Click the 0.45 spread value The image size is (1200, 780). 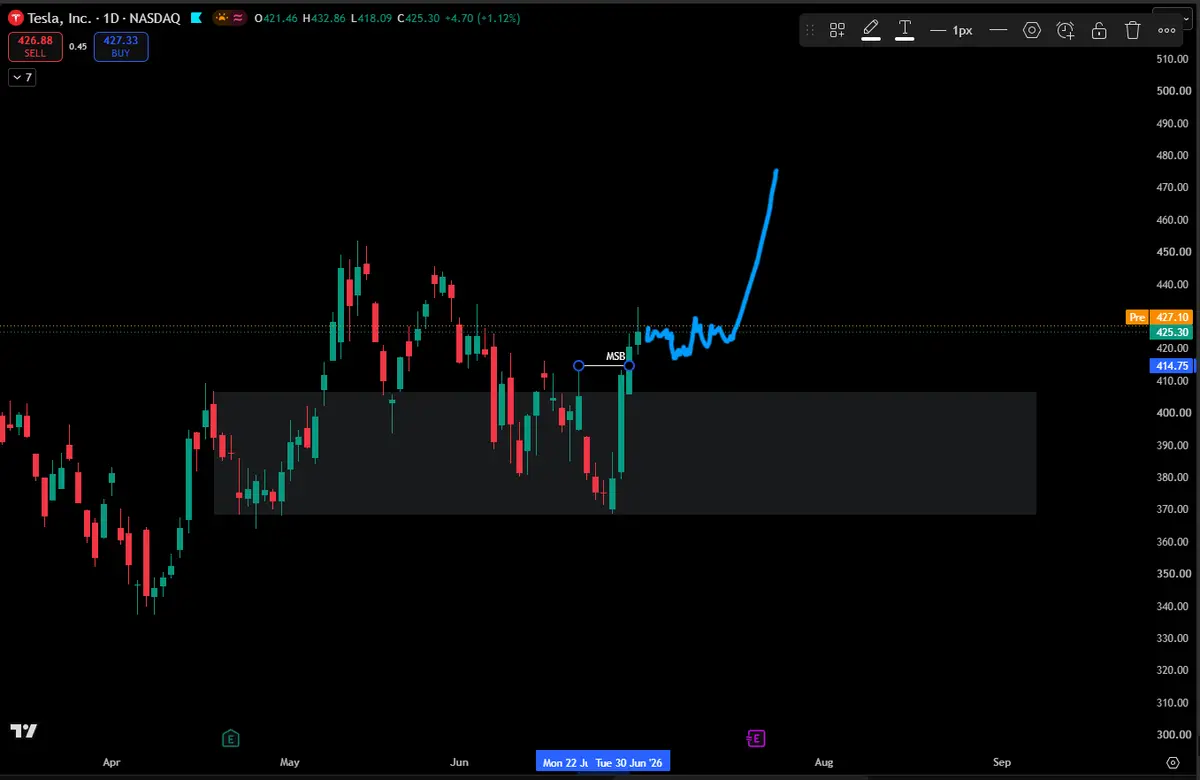pyautogui.click(x=77, y=46)
